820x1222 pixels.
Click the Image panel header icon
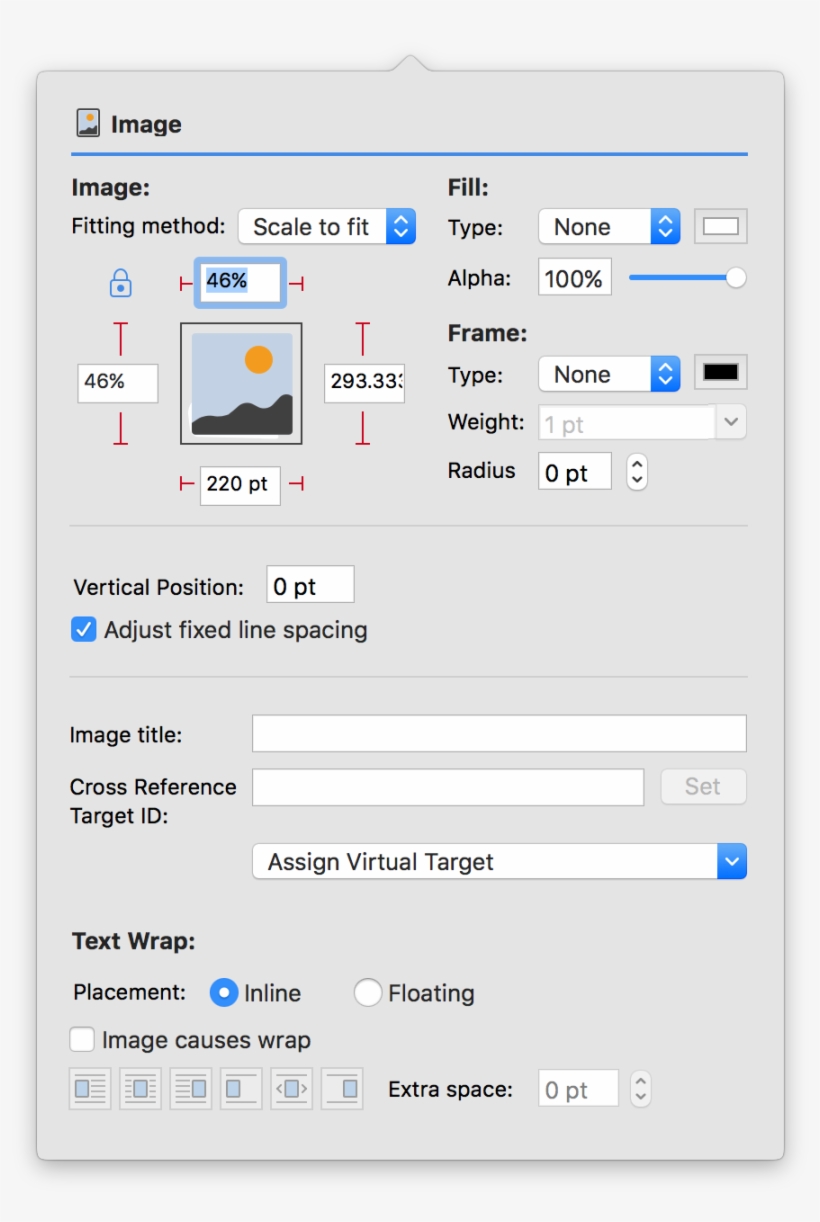pos(88,123)
